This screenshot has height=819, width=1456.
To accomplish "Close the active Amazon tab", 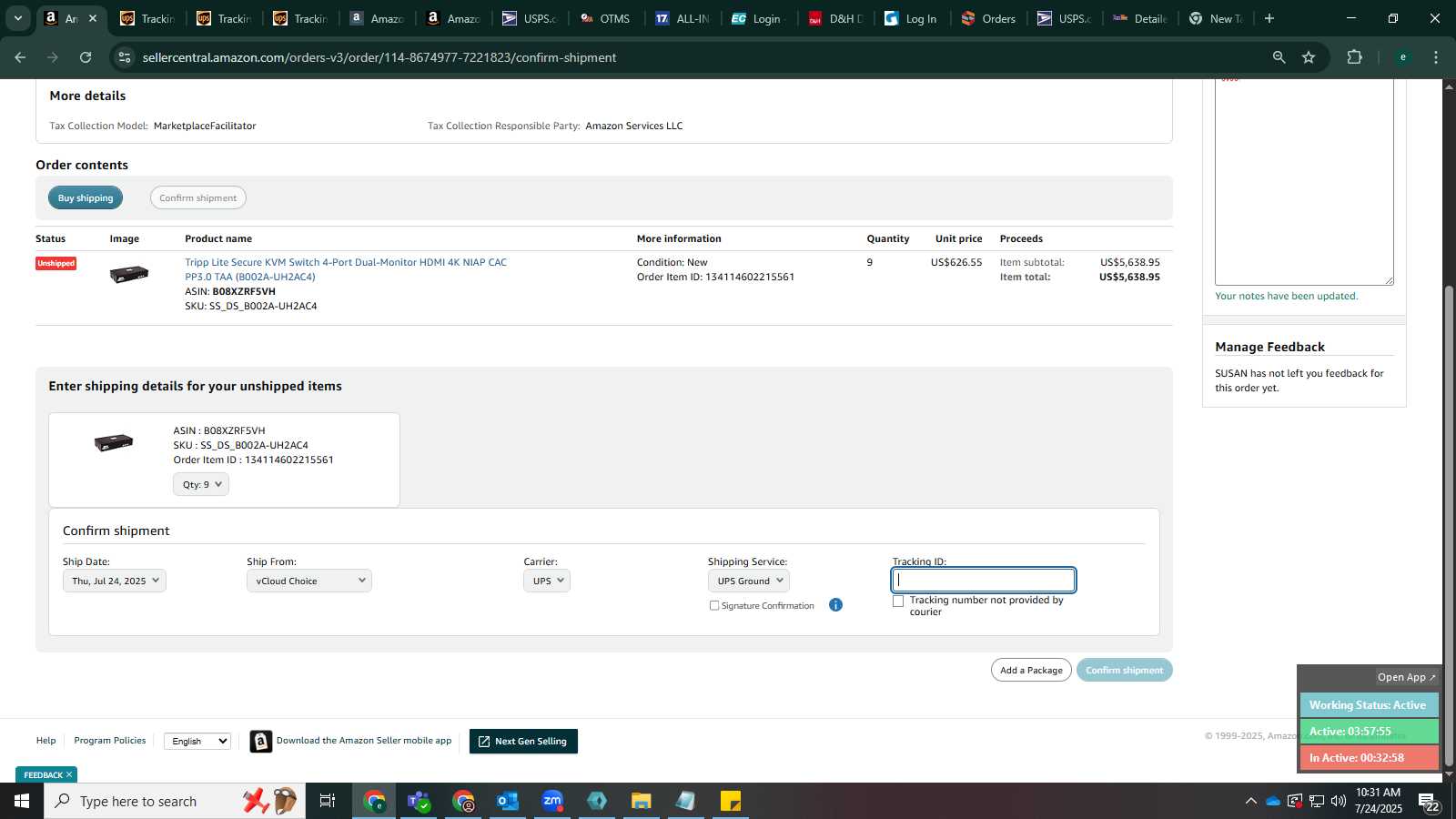I will click(92, 18).
